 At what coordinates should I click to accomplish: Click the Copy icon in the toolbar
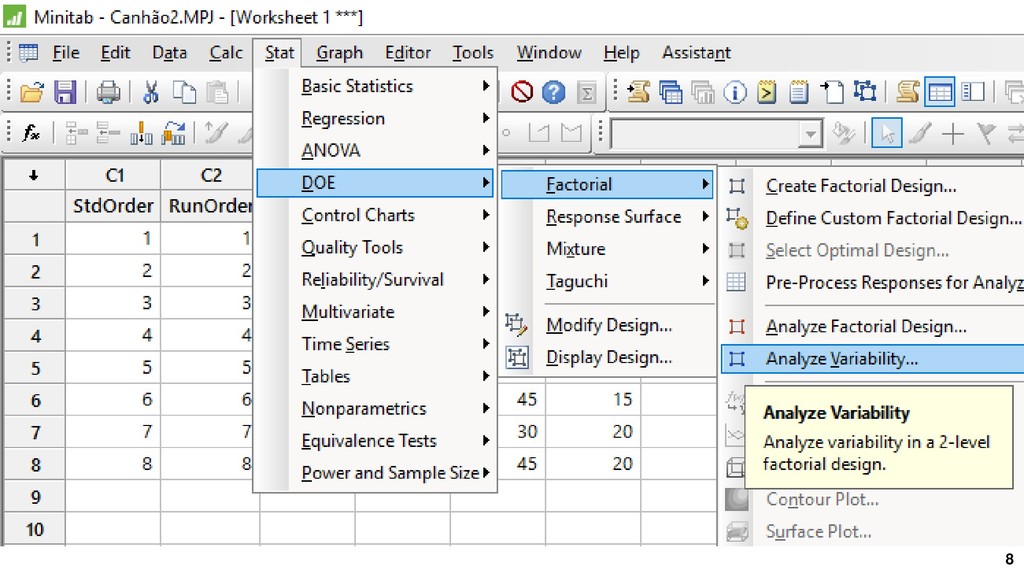pyautogui.click(x=184, y=92)
